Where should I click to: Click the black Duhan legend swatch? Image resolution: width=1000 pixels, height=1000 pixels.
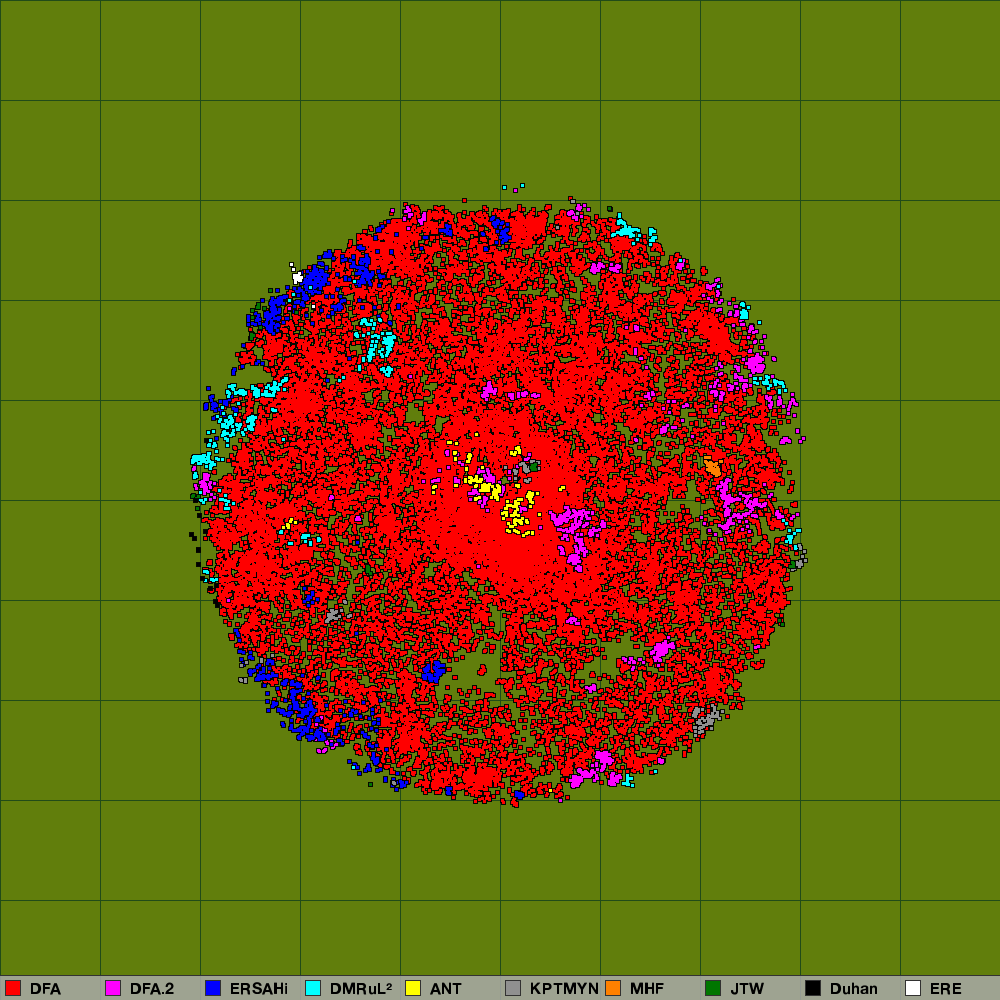813,988
